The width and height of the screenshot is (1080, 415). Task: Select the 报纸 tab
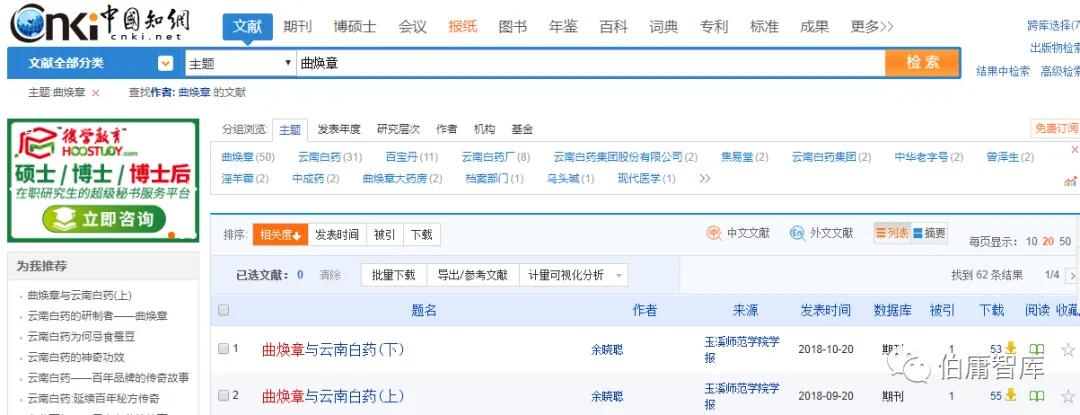[x=462, y=27]
